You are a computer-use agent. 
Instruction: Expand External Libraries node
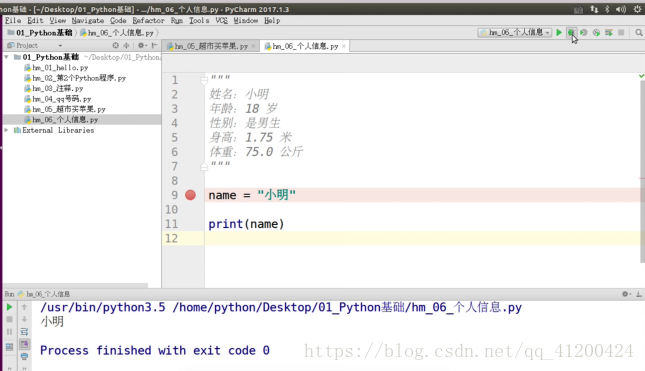coord(7,130)
